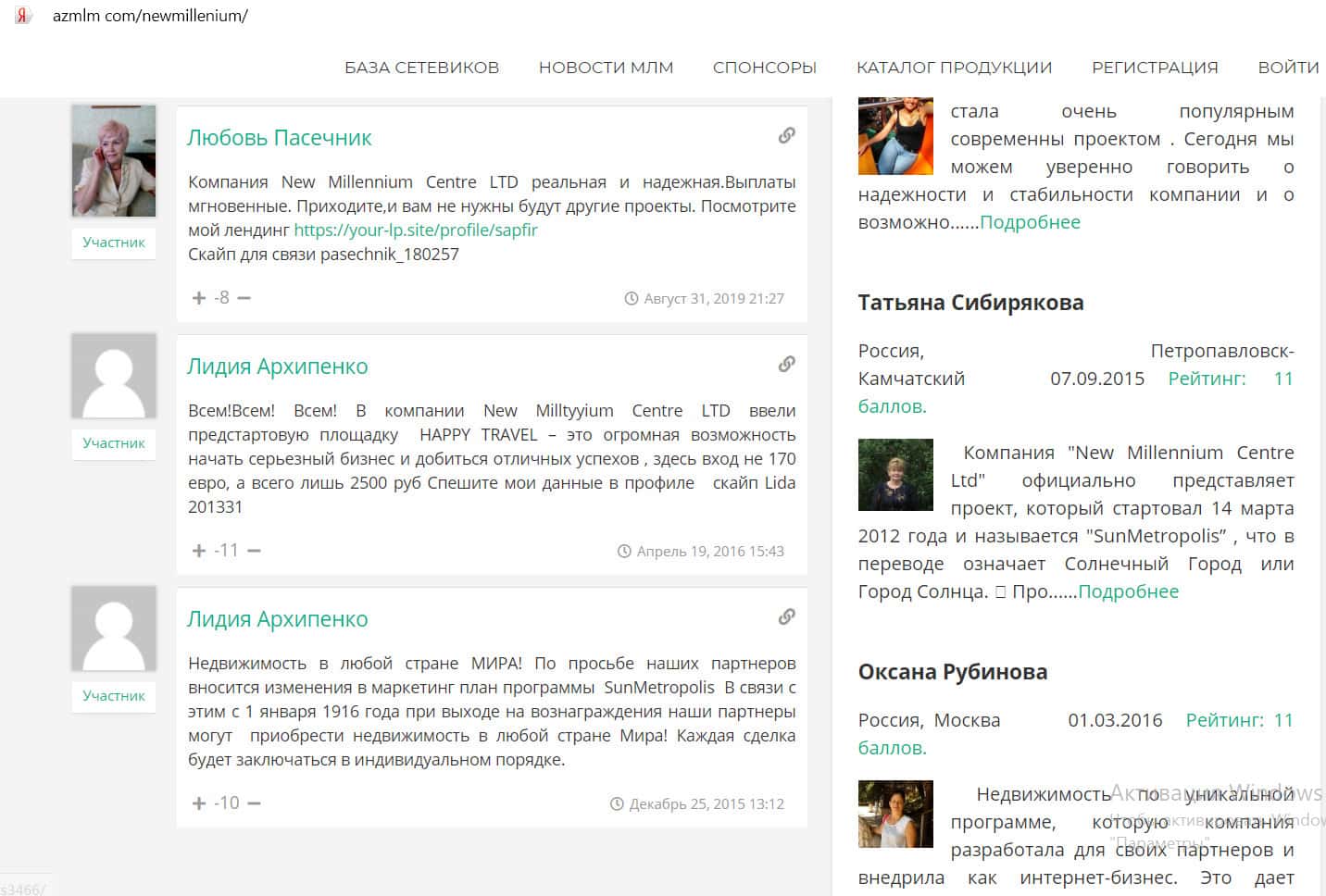Follow the your-lp.site/profile/sapfir link
The image size is (1326, 896).
click(x=416, y=230)
